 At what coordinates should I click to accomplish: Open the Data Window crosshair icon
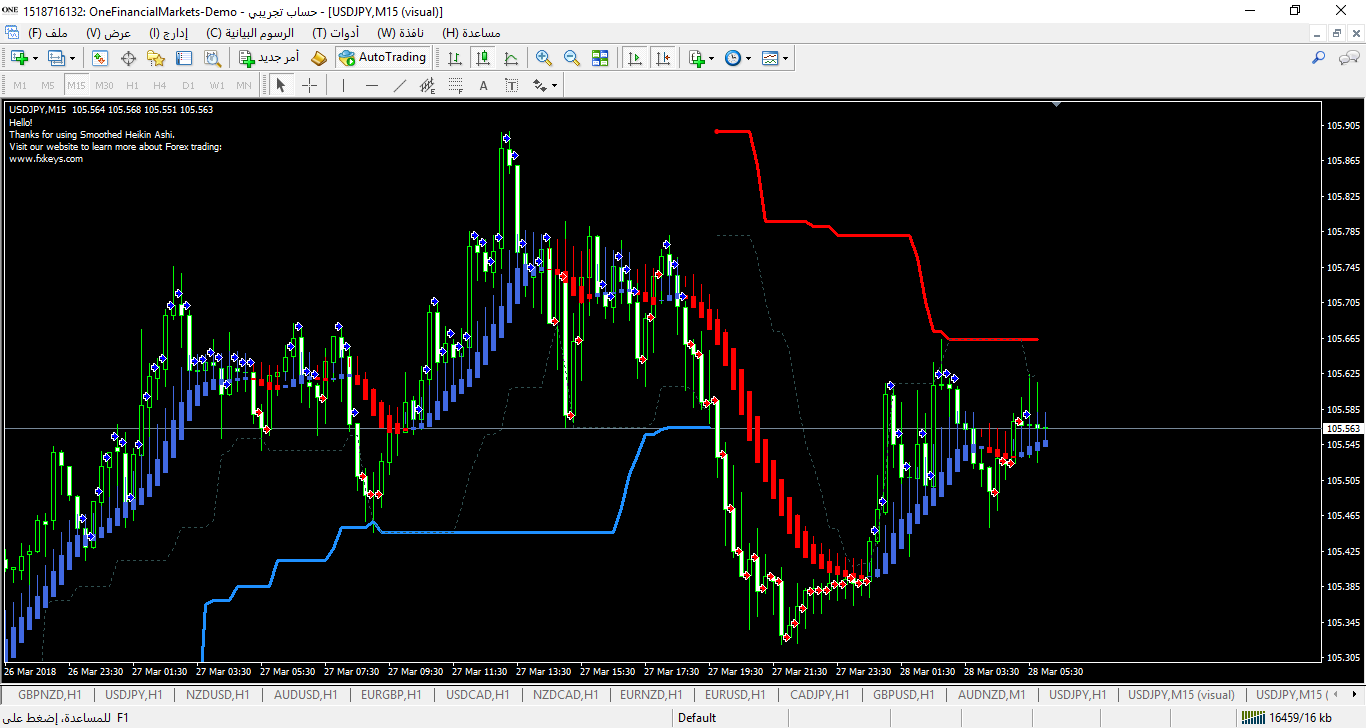pyautogui.click(x=128, y=58)
